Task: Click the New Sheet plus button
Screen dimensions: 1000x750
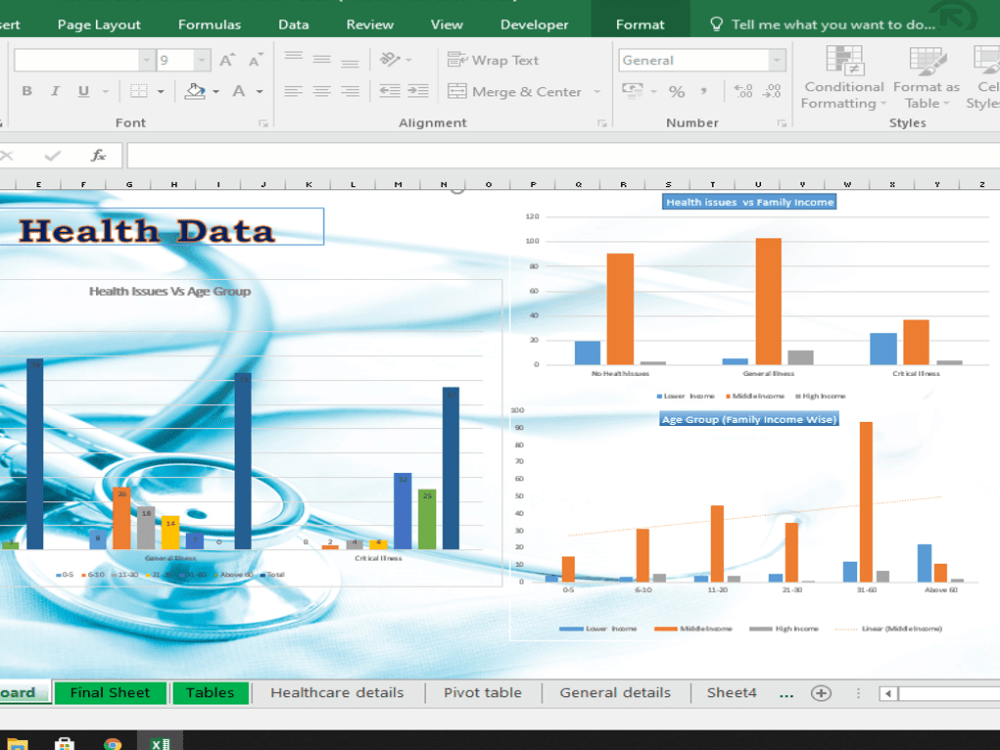Action: click(x=820, y=692)
